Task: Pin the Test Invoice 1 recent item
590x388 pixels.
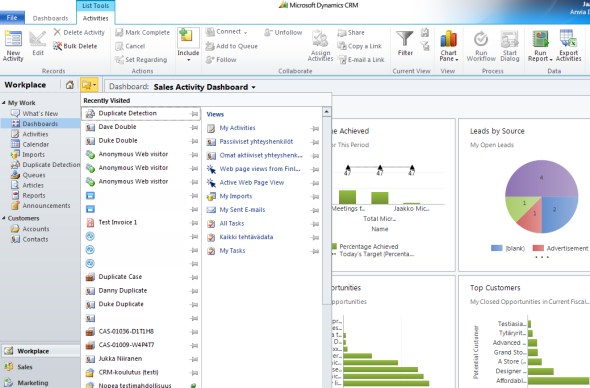Action: coord(194,223)
